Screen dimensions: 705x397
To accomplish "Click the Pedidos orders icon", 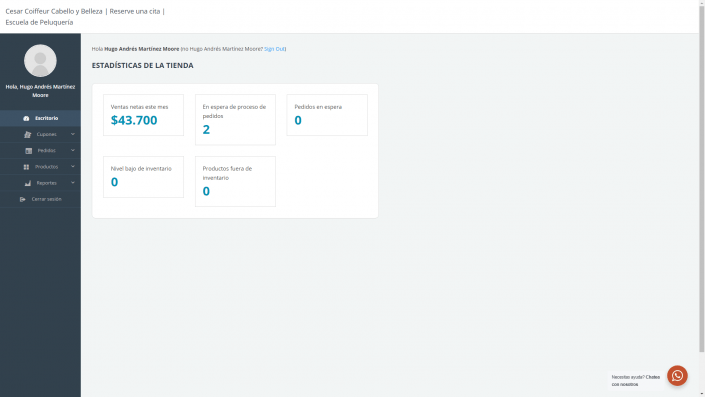I will pyautogui.click(x=29, y=151).
